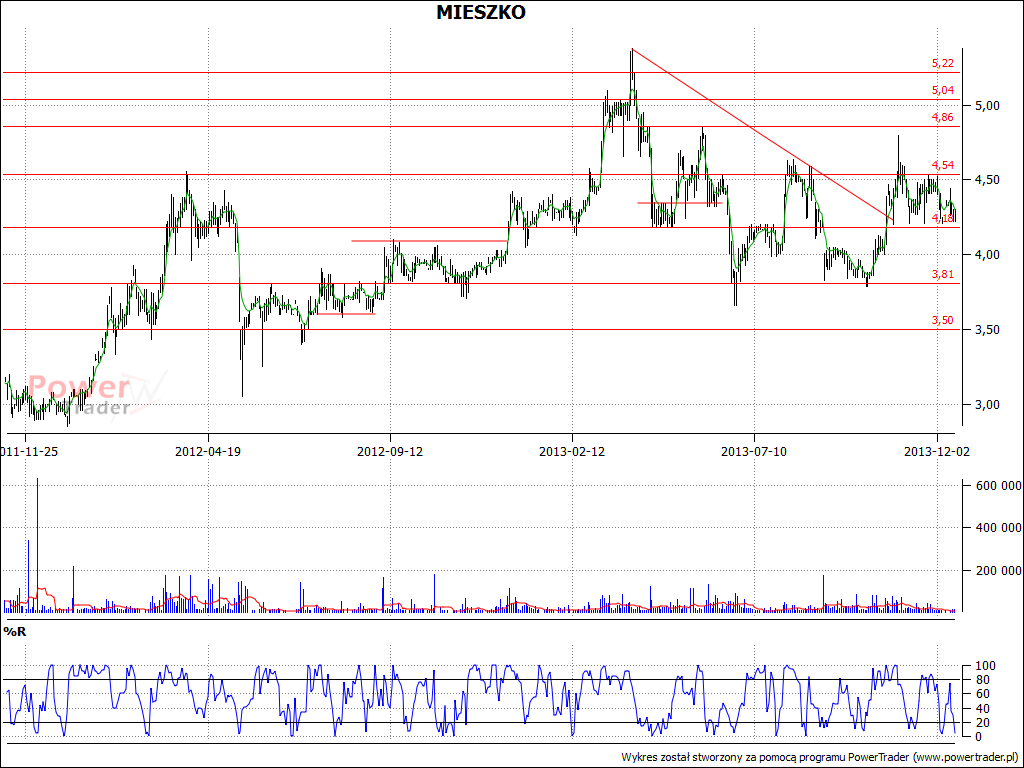
Task: Select the red 4,86 level label
Action: point(942,118)
